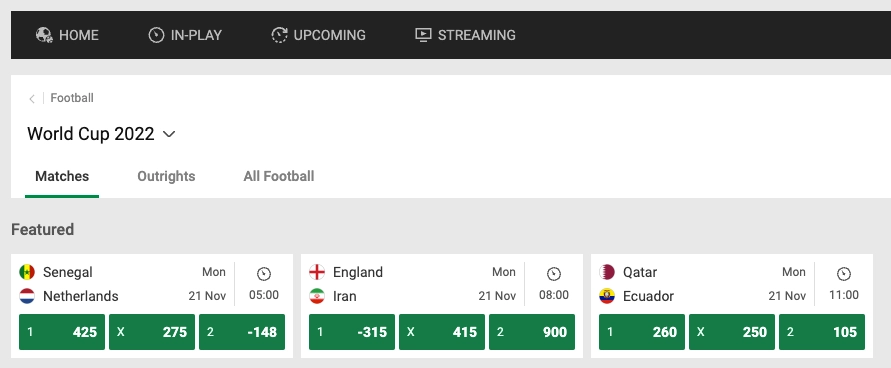Select Netherlands win odds -148
This screenshot has height=368, width=891.
coord(242,332)
